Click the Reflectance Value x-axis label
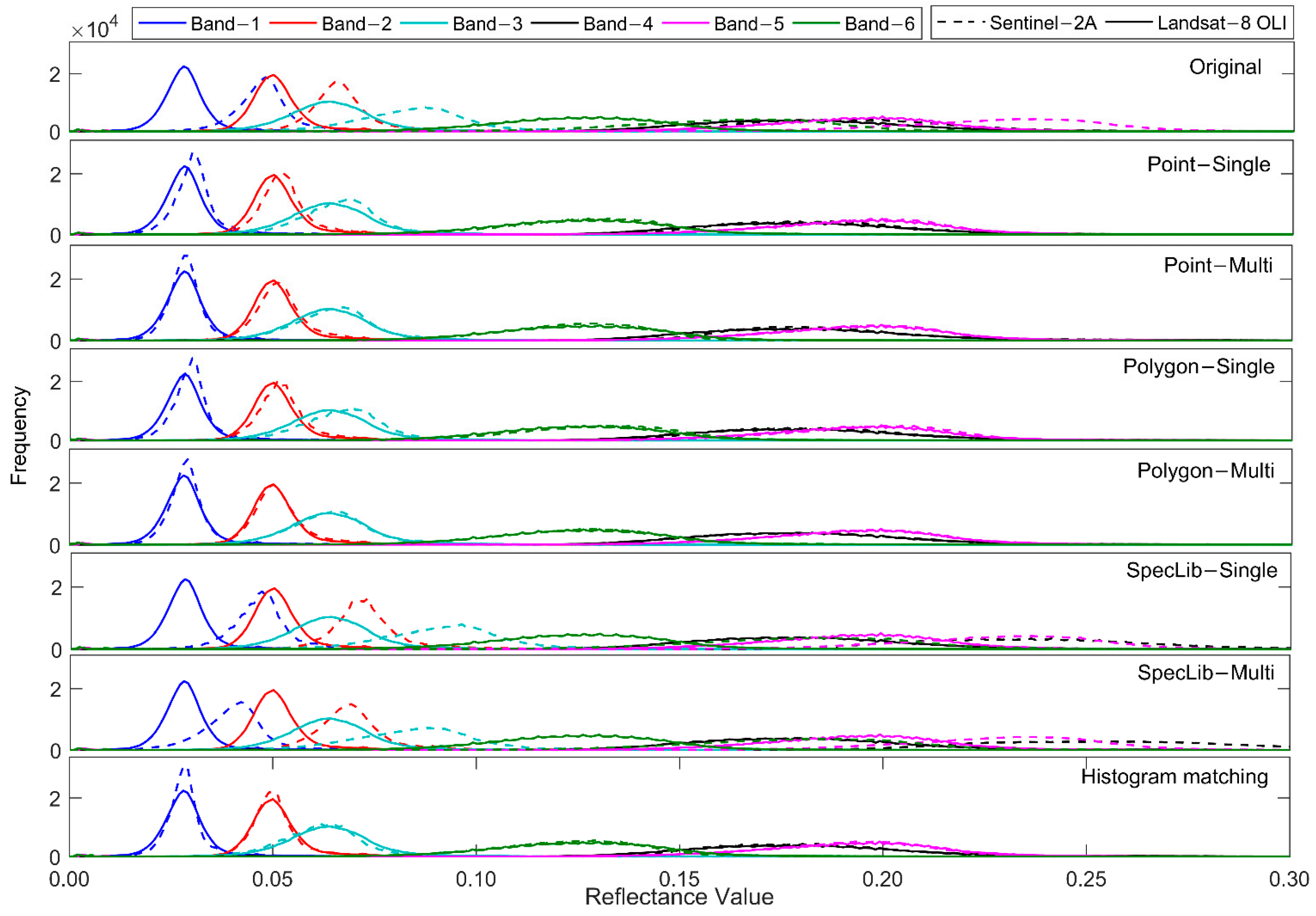The height and width of the screenshot is (916, 1316). [x=679, y=897]
